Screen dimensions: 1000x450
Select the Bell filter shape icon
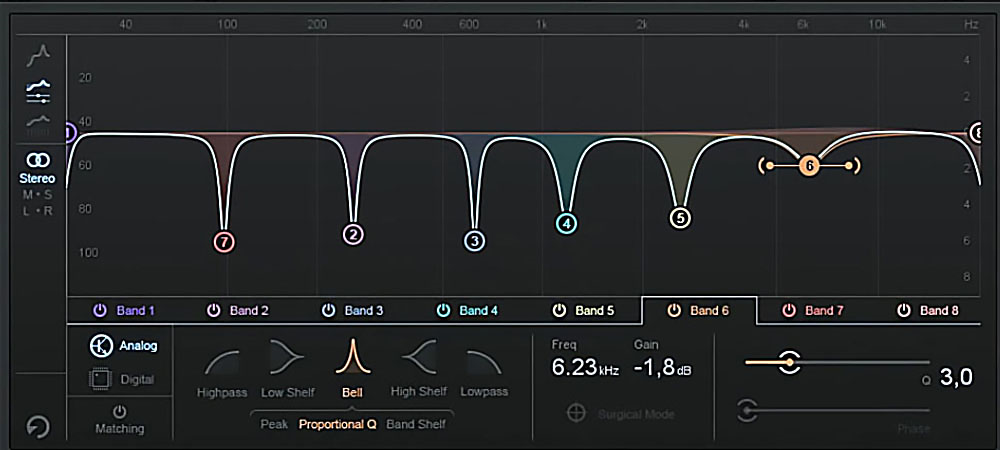click(353, 356)
